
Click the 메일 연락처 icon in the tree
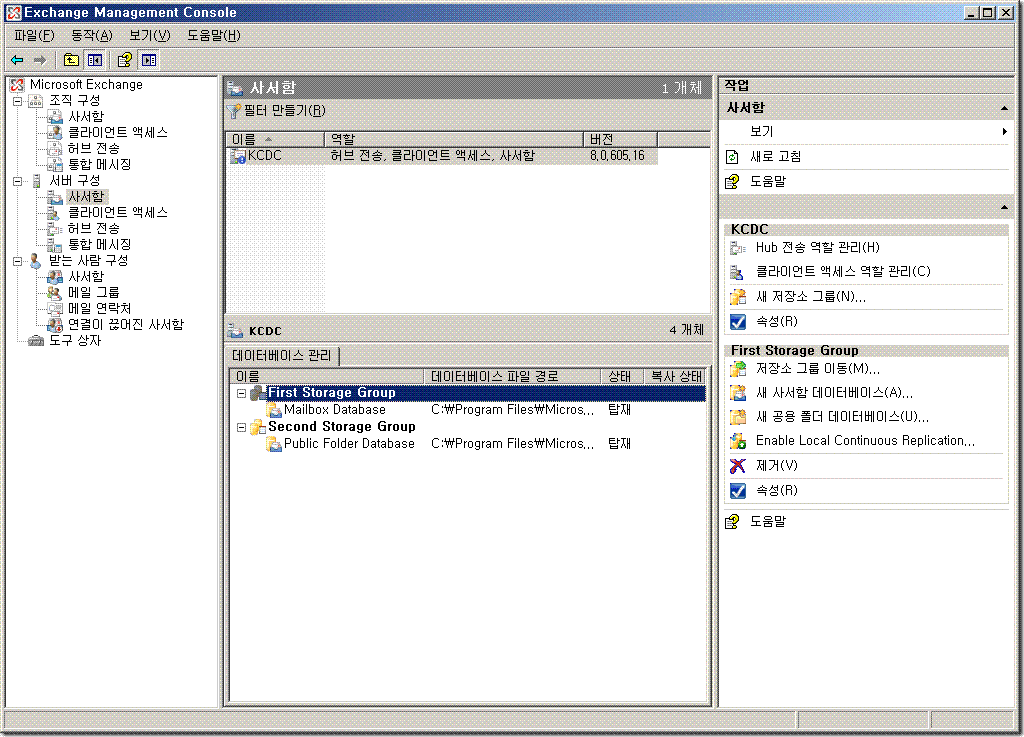55,308
